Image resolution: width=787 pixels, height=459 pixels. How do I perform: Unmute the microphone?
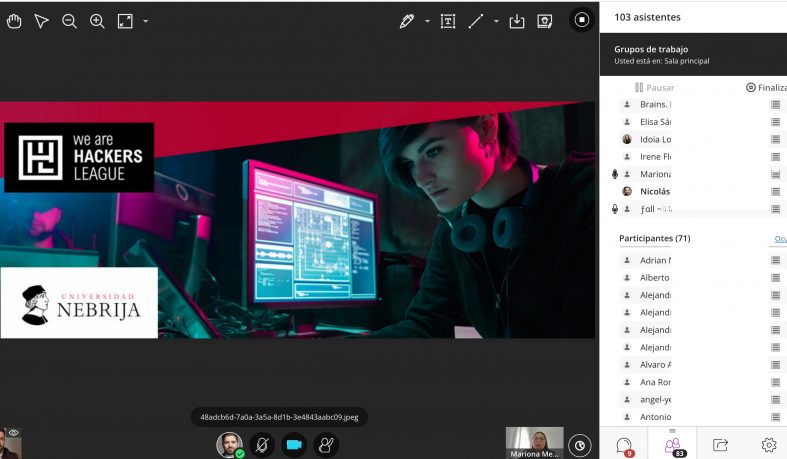[x=262, y=445]
